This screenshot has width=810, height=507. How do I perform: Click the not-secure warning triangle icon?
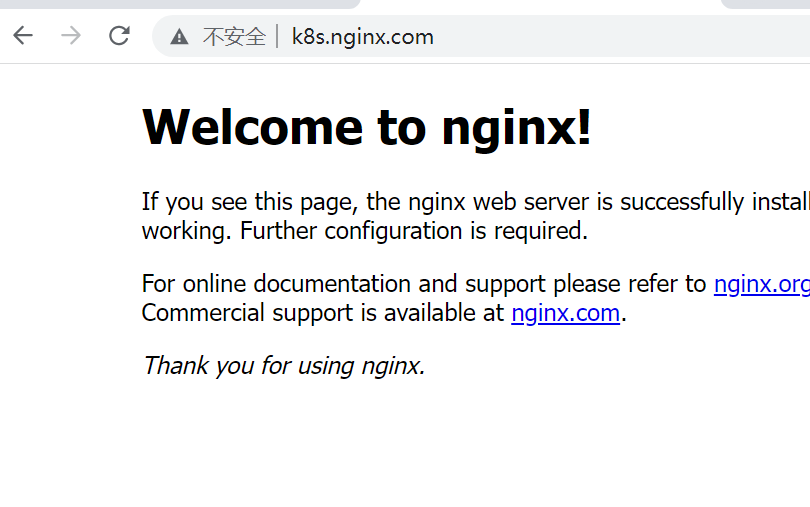[x=179, y=38]
